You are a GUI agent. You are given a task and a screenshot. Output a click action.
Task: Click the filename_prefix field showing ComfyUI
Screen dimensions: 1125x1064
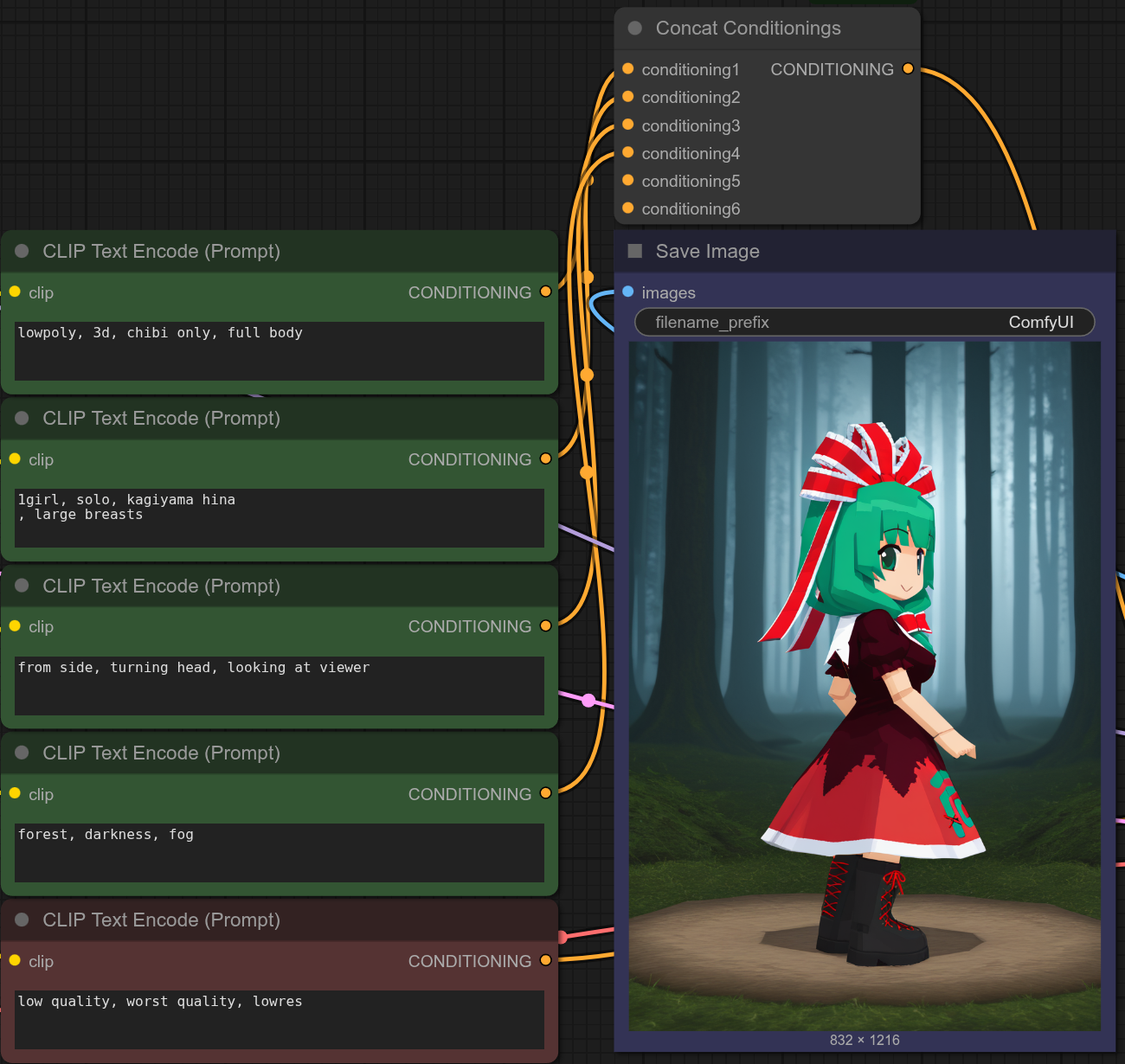(865, 322)
